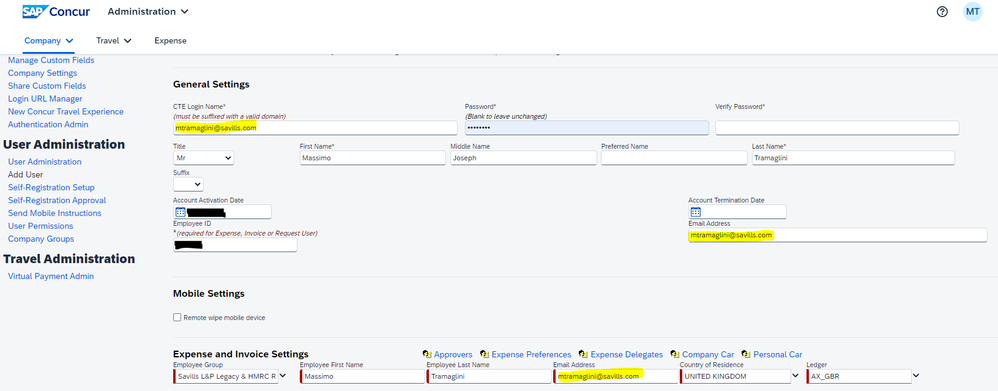Open the help question mark icon
Screen dimensions: 998x391
point(943,11)
